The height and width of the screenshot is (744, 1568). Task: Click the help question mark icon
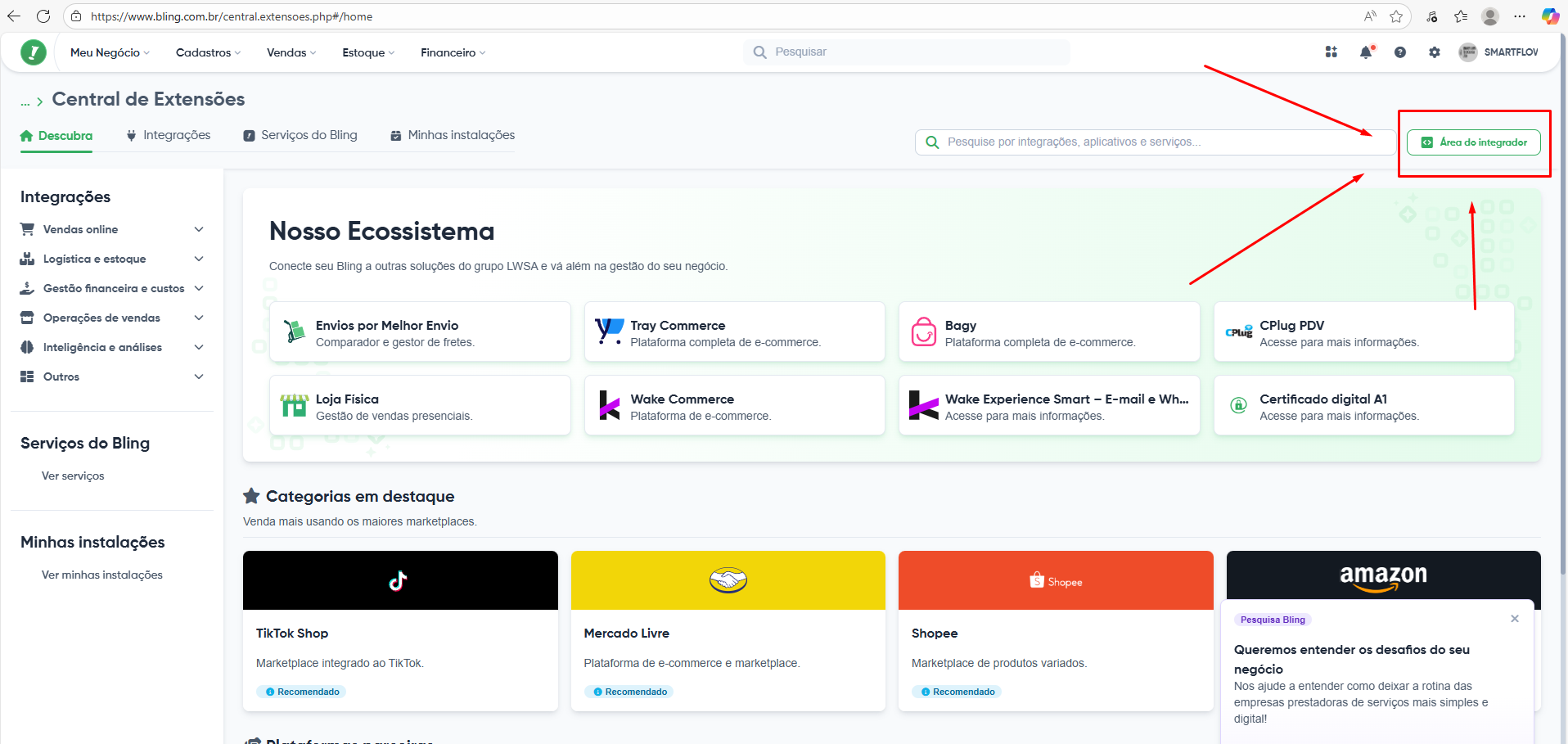(x=1400, y=52)
